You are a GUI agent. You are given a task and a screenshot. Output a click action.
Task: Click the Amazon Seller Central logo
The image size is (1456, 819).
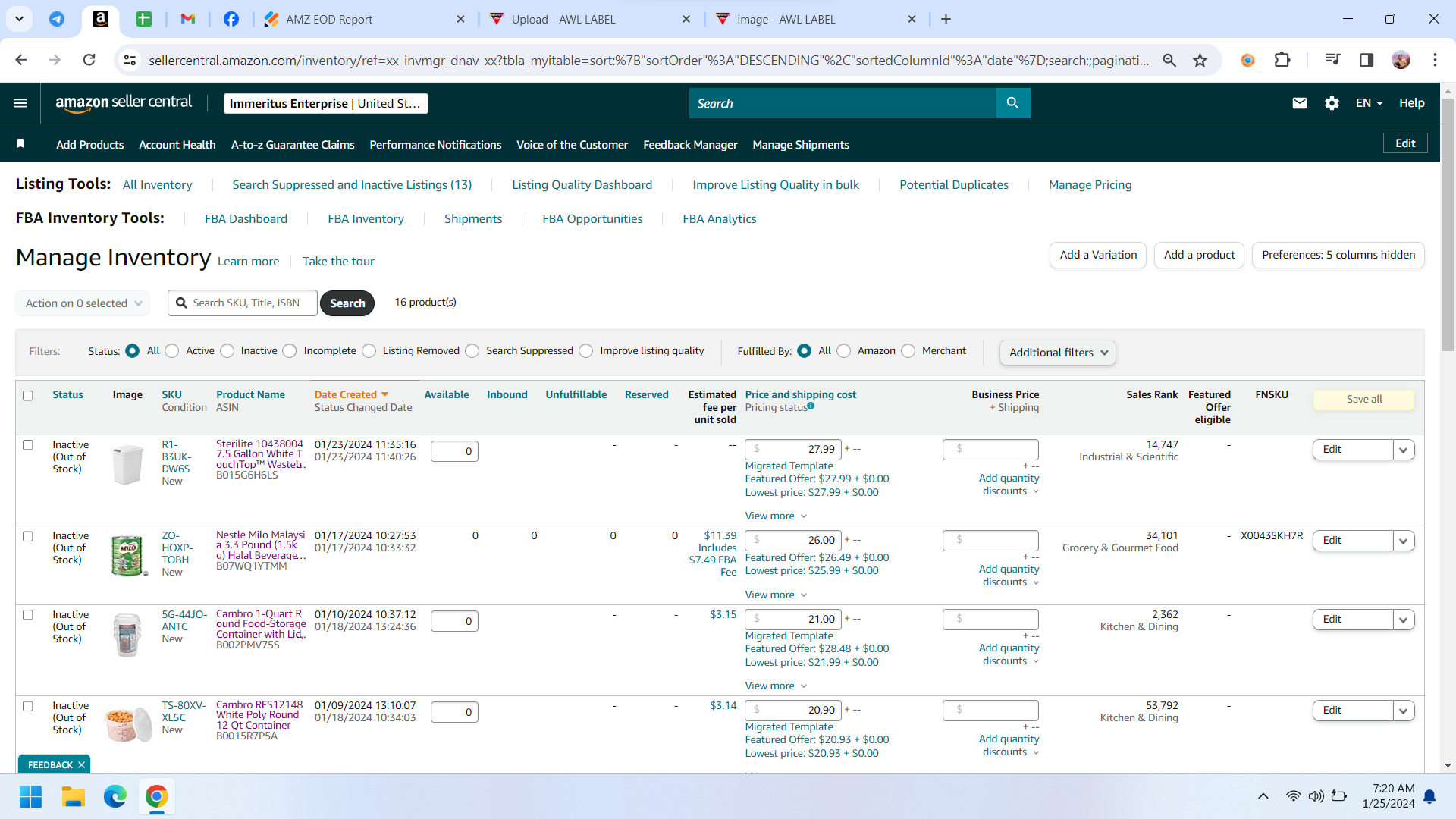click(x=124, y=103)
